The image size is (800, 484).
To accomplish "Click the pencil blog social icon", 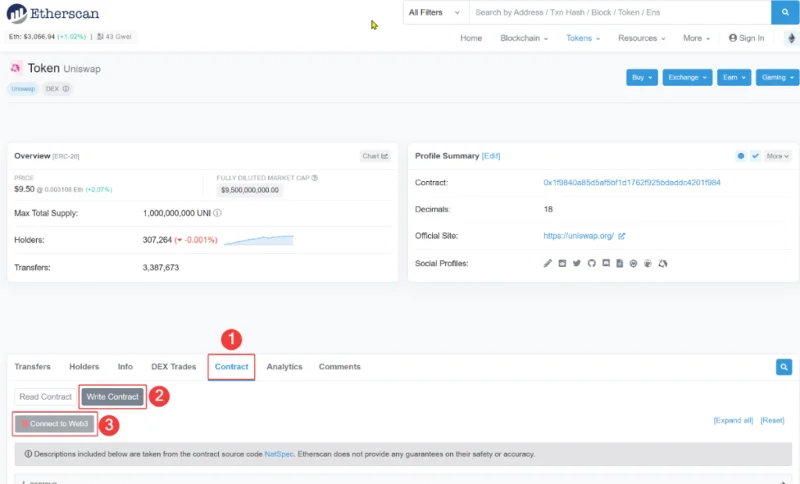I will coord(547,264).
